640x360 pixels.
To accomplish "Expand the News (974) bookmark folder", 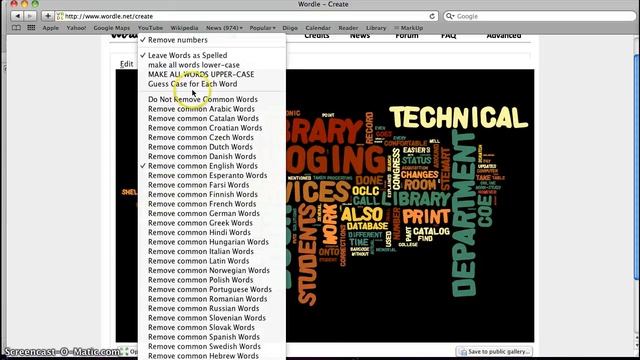I will tap(224, 28).
